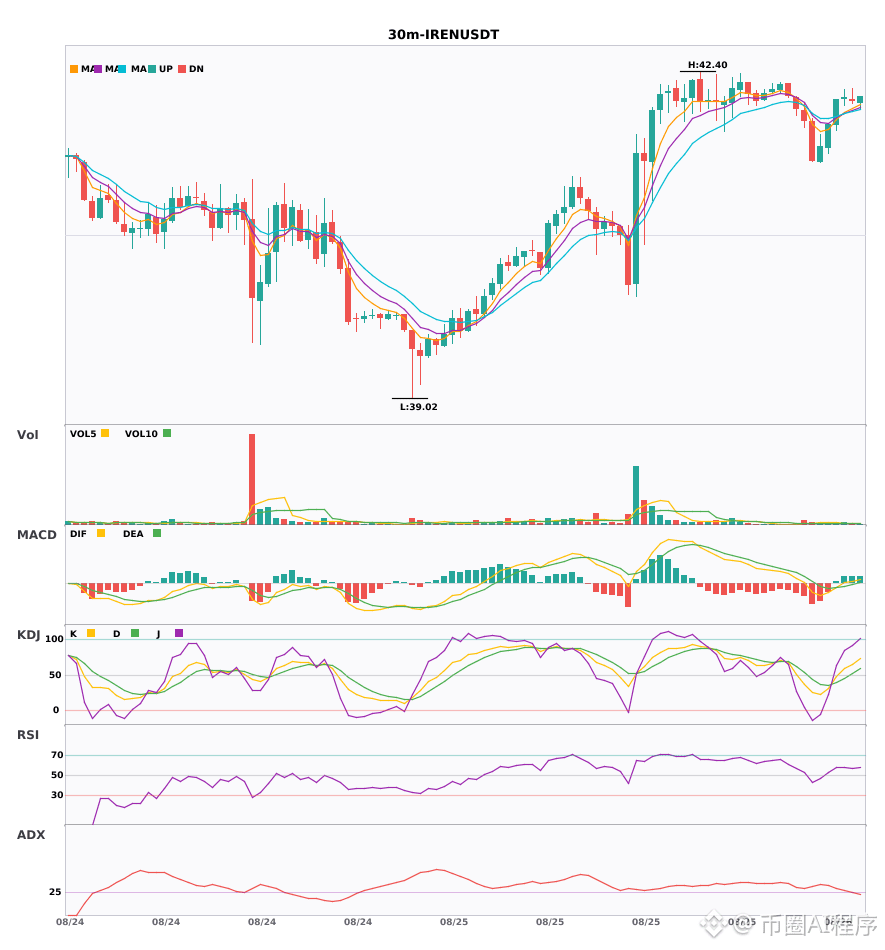Click the 100 axis value in KDJ
This screenshot has width=885, height=950.
pos(55,639)
